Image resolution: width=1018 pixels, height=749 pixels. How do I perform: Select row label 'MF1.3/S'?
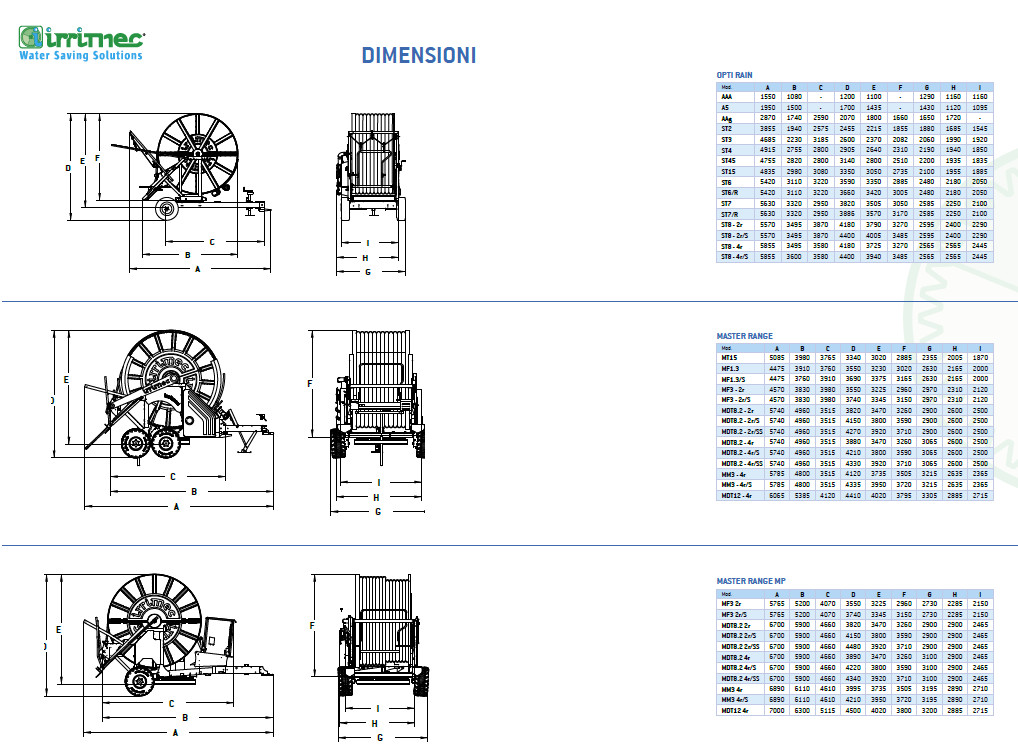pyautogui.click(x=734, y=379)
